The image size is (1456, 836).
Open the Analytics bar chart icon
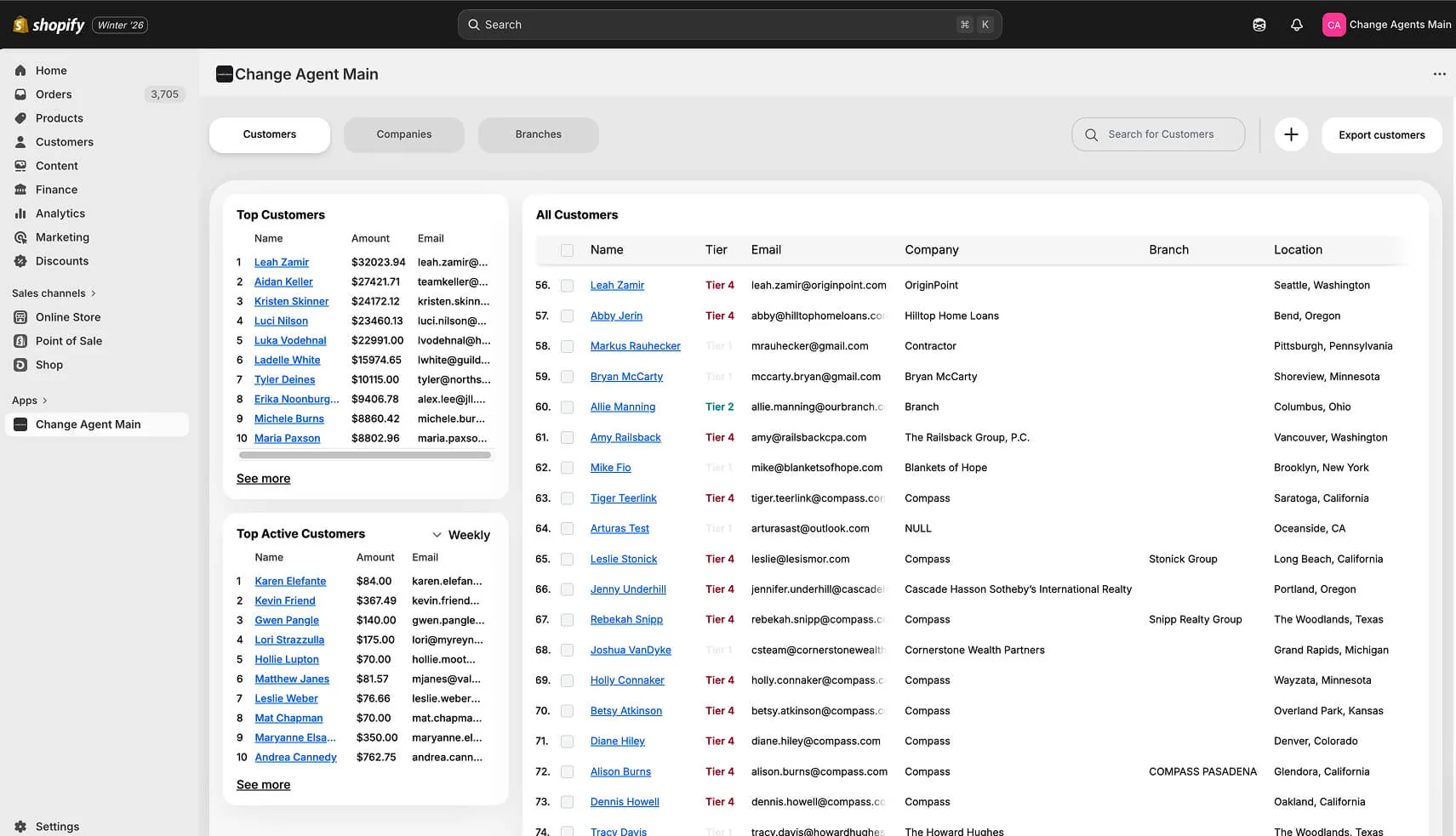20,213
